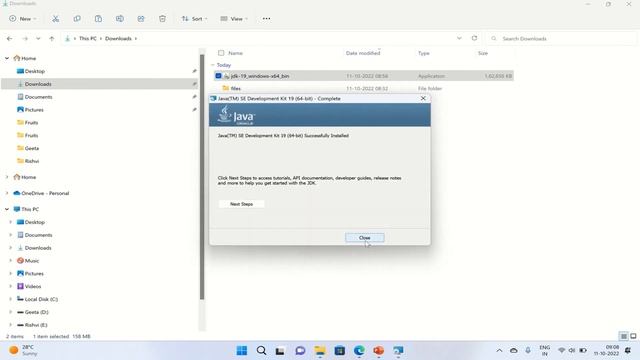Open taskbar Search
Image resolution: width=640 pixels, height=360 pixels.
261,351
